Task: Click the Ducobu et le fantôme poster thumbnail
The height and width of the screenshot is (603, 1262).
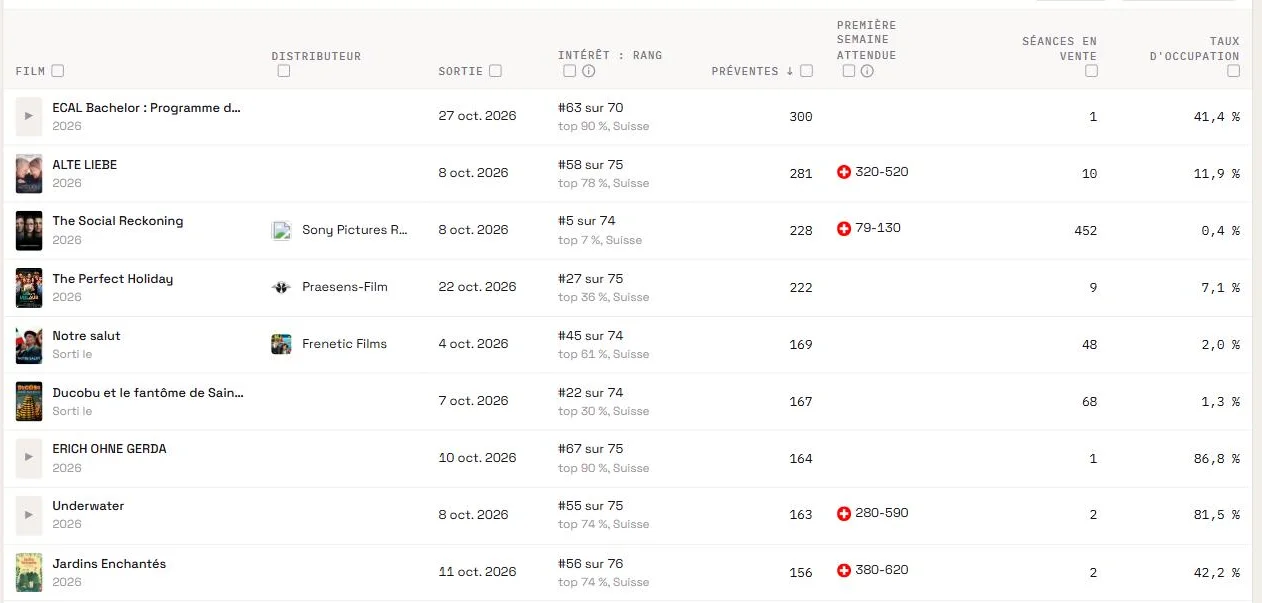Action: point(29,402)
